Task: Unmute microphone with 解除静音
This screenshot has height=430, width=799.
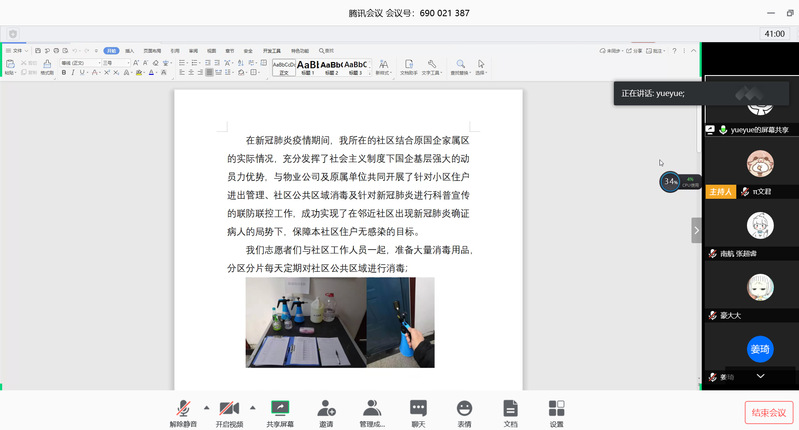Action: [183, 412]
